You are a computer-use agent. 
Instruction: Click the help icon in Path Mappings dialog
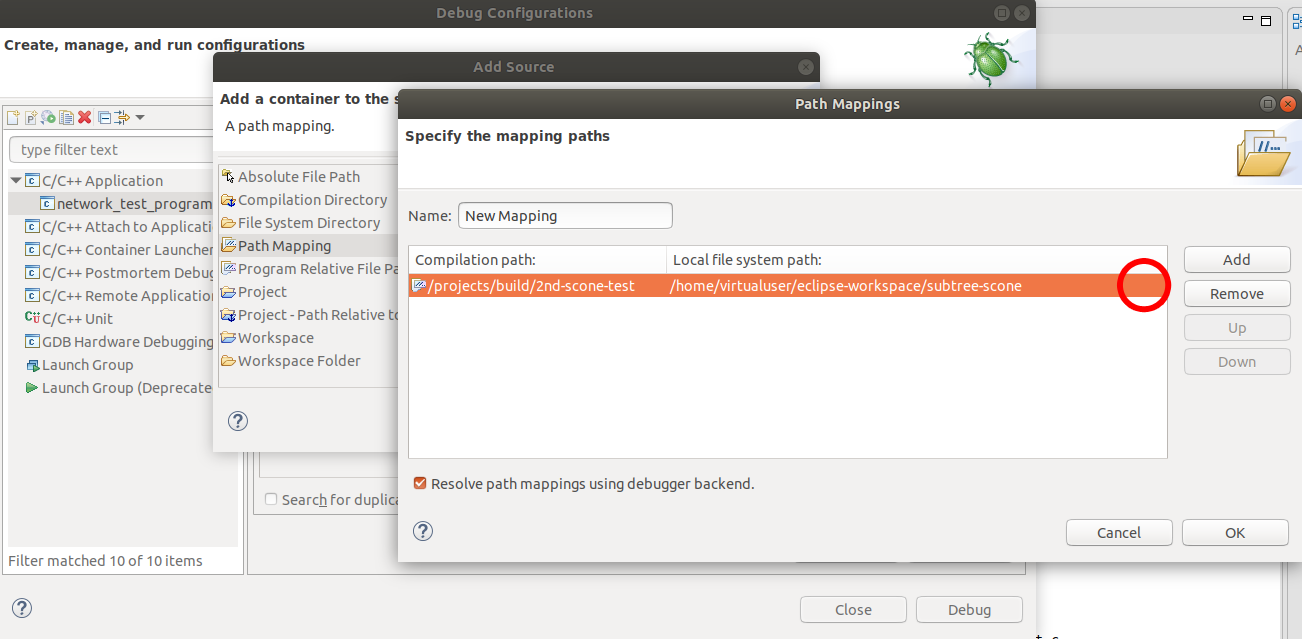pos(422,531)
